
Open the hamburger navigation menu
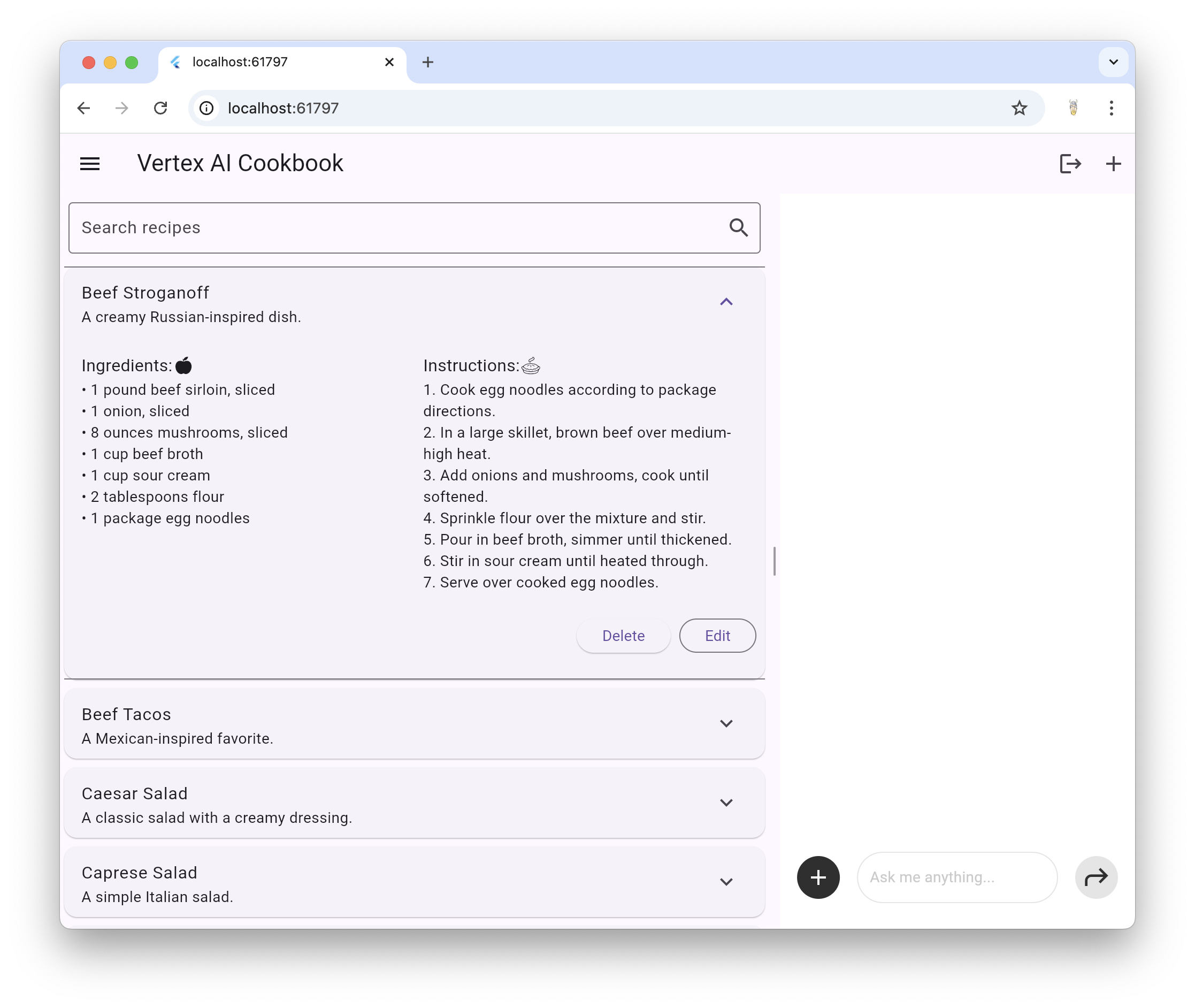coord(90,164)
